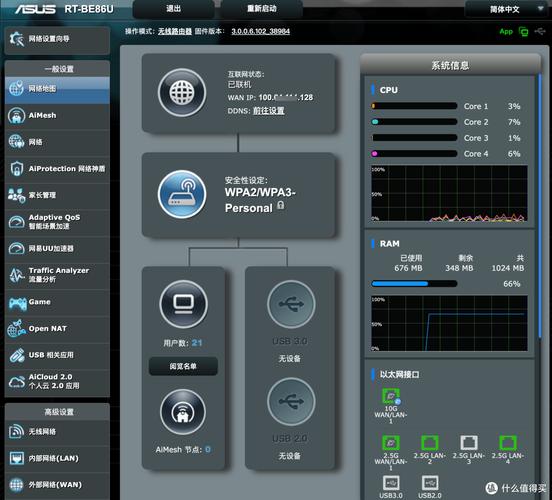
Task: Click the RAM usage progress bar
Action: click(414, 284)
